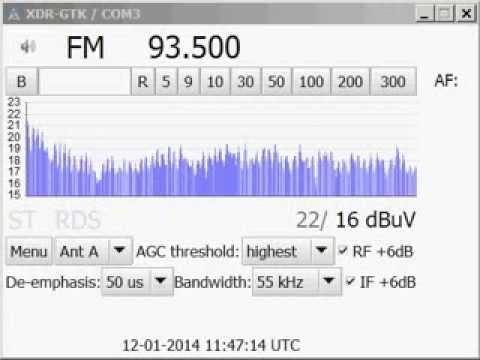Click the XDR-GTK title bar antenna icon
Image resolution: width=480 pixels, height=360 pixels.
pyautogui.click(x=14, y=14)
